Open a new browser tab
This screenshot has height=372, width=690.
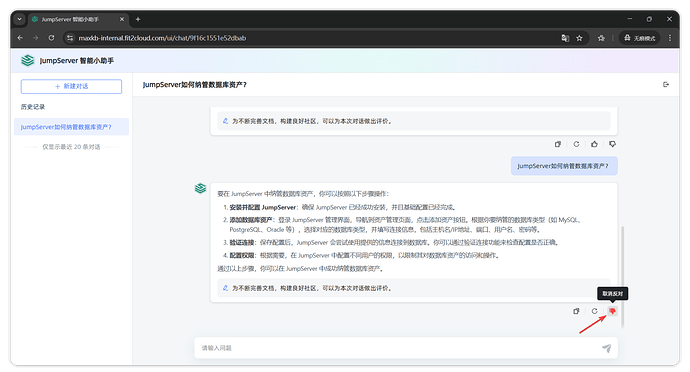coord(138,19)
